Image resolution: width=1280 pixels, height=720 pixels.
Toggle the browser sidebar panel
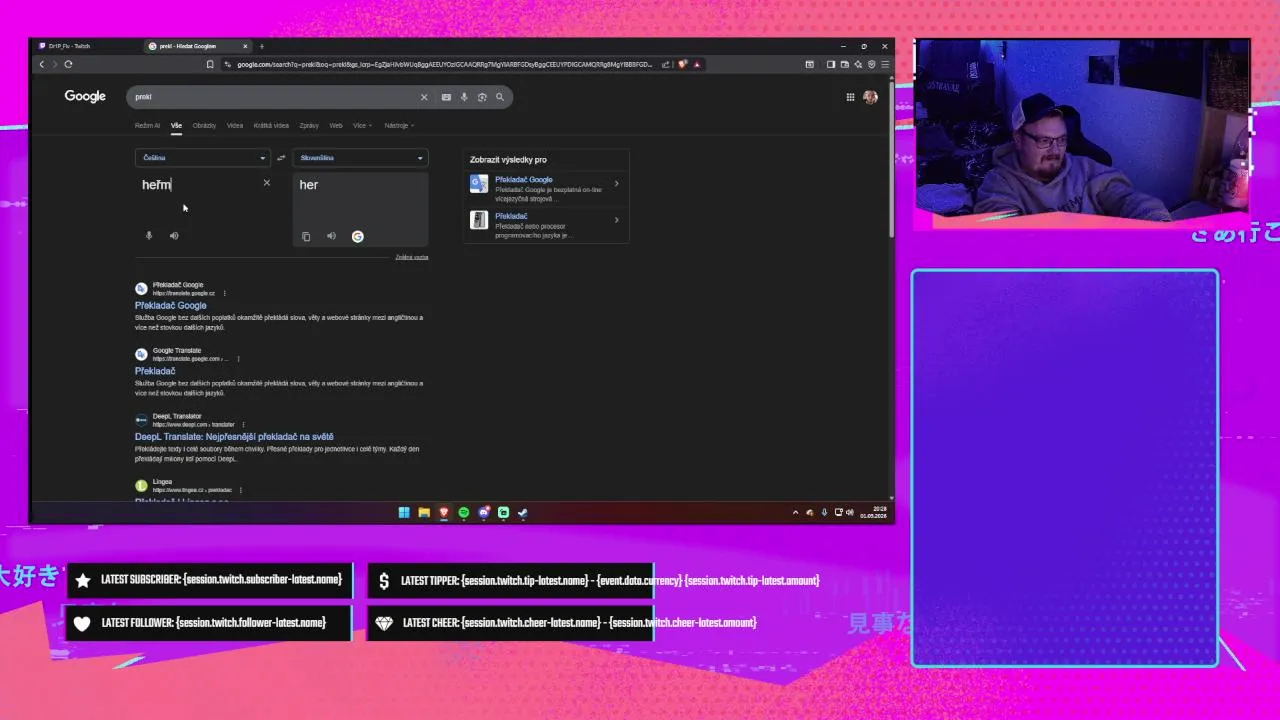click(830, 64)
